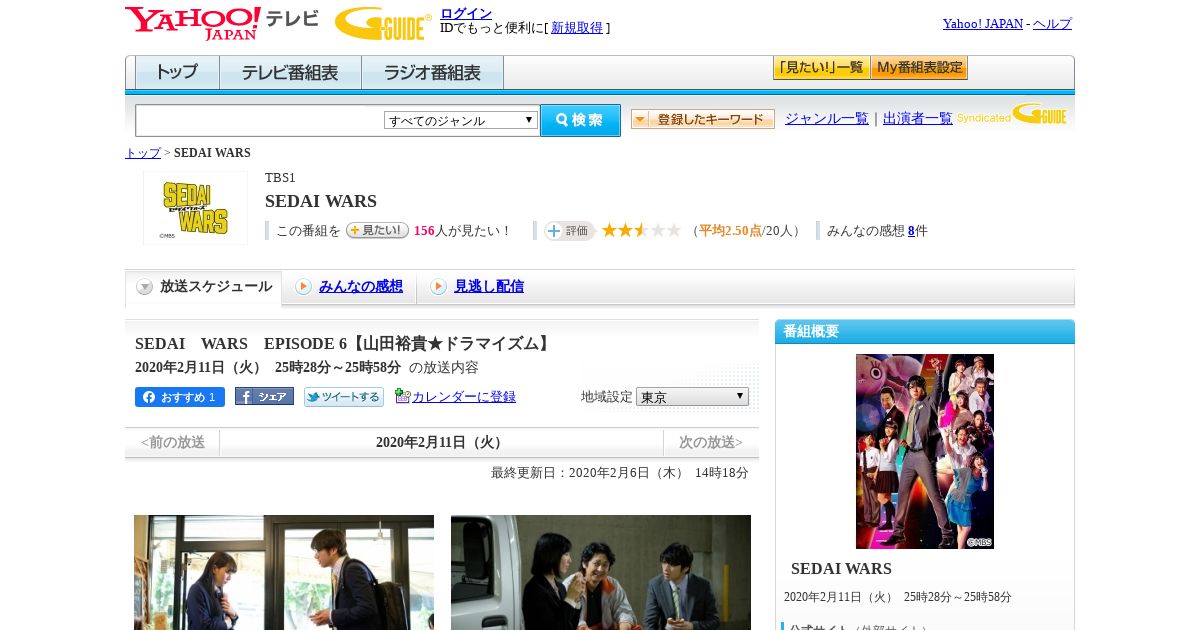Expand the 地域設定 東京 dropdown
Viewport: 1200px width, 630px height.
click(x=692, y=397)
